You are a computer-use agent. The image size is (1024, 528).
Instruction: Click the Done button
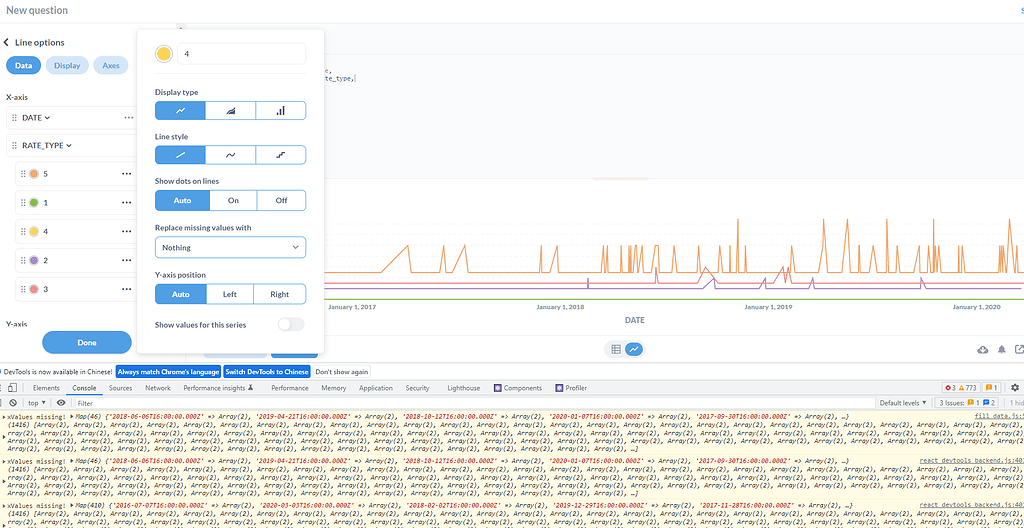[87, 342]
